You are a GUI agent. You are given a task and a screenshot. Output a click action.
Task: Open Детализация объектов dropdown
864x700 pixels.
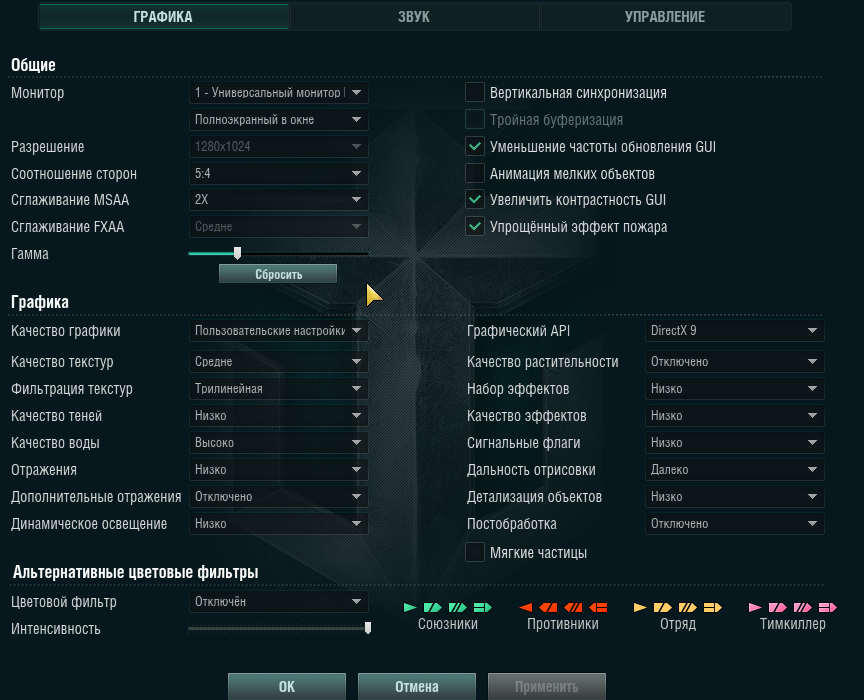pos(735,497)
